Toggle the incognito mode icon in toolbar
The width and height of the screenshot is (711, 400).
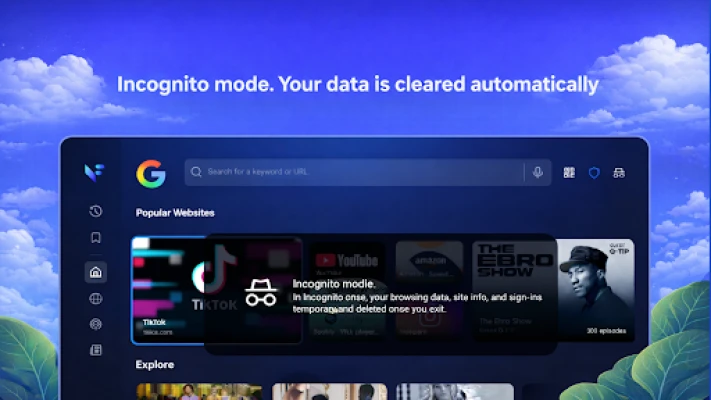coord(619,173)
